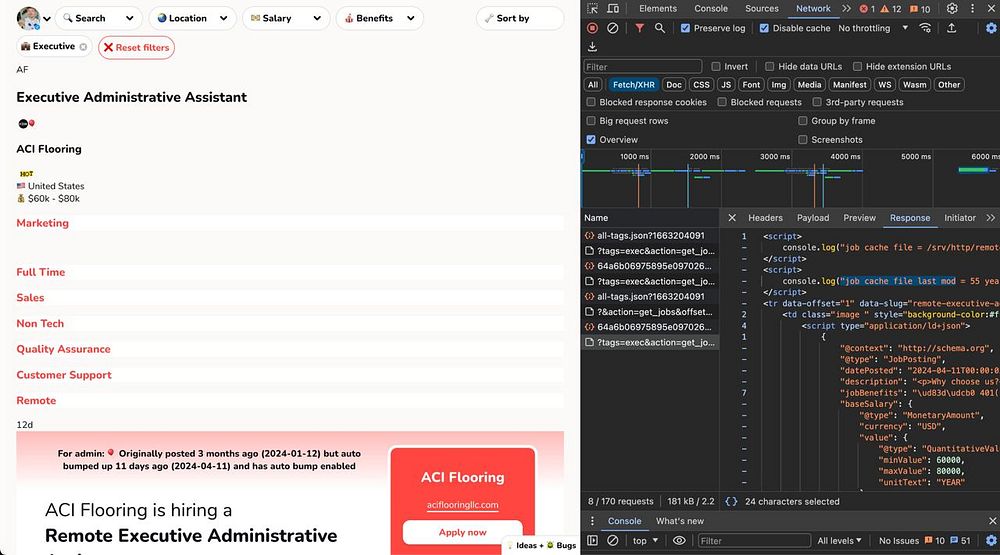Screen dimensions: 1000x555
Task: Check Hide data URLs
Action: pyautogui.click(x=770, y=66)
